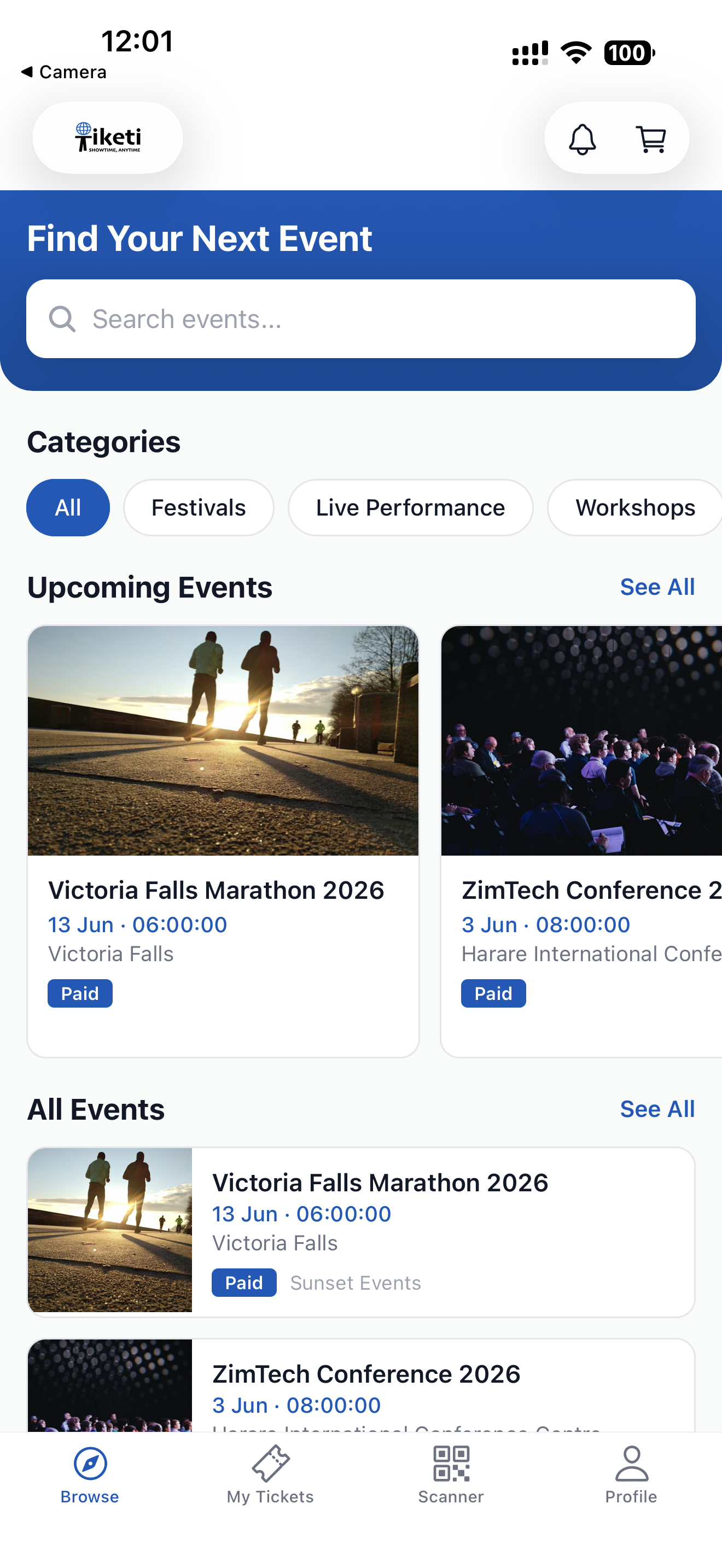Open Victoria Falls Marathon upcoming card image
This screenshot has width=722, height=1568.
223,740
